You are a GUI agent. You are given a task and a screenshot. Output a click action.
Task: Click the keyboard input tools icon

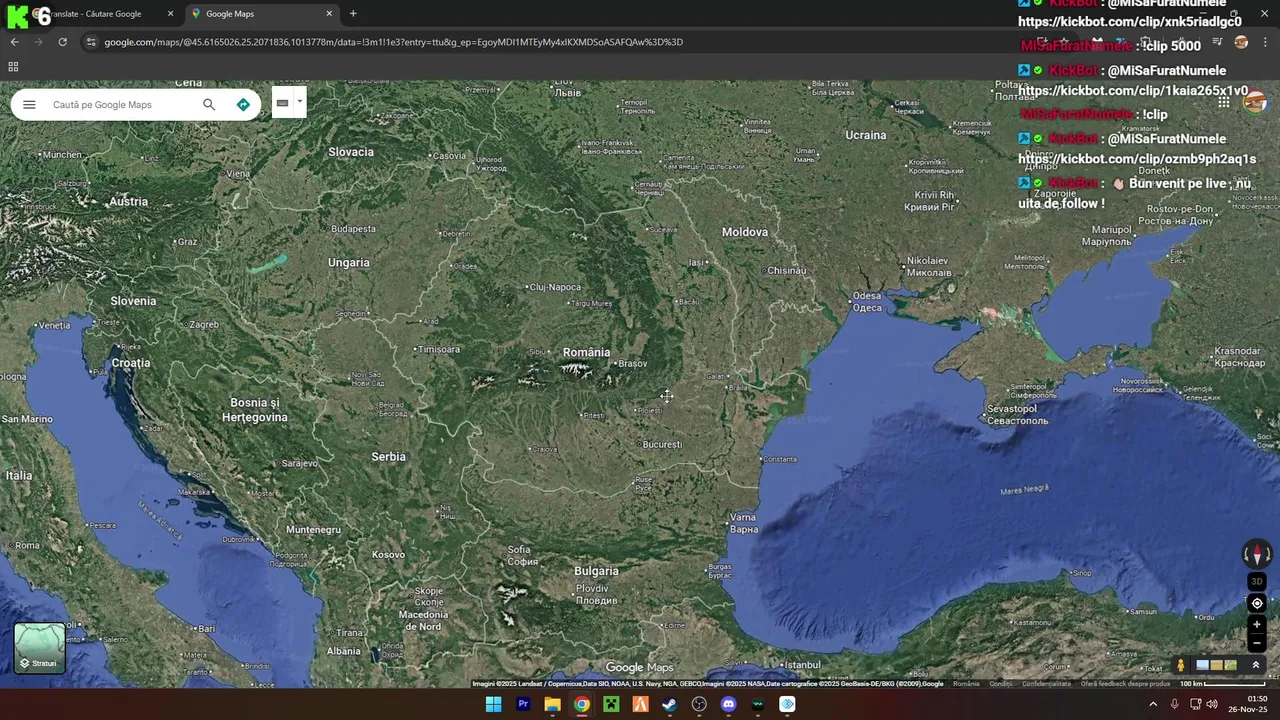(x=282, y=102)
